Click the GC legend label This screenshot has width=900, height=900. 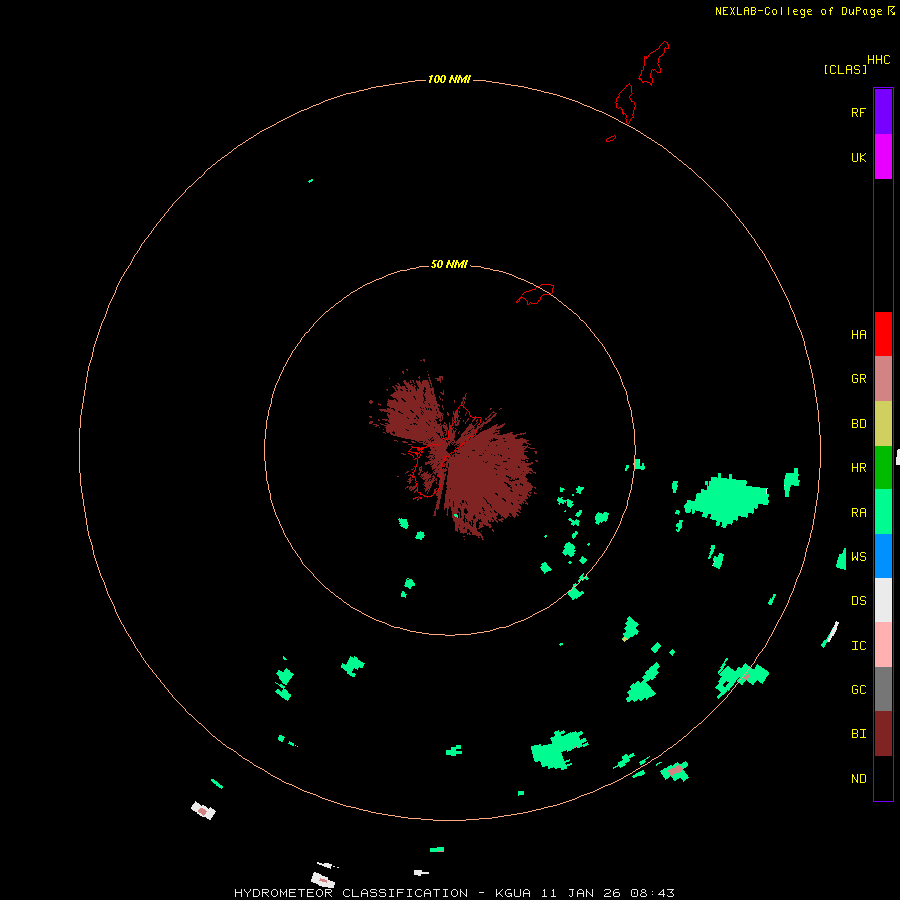pos(858,690)
